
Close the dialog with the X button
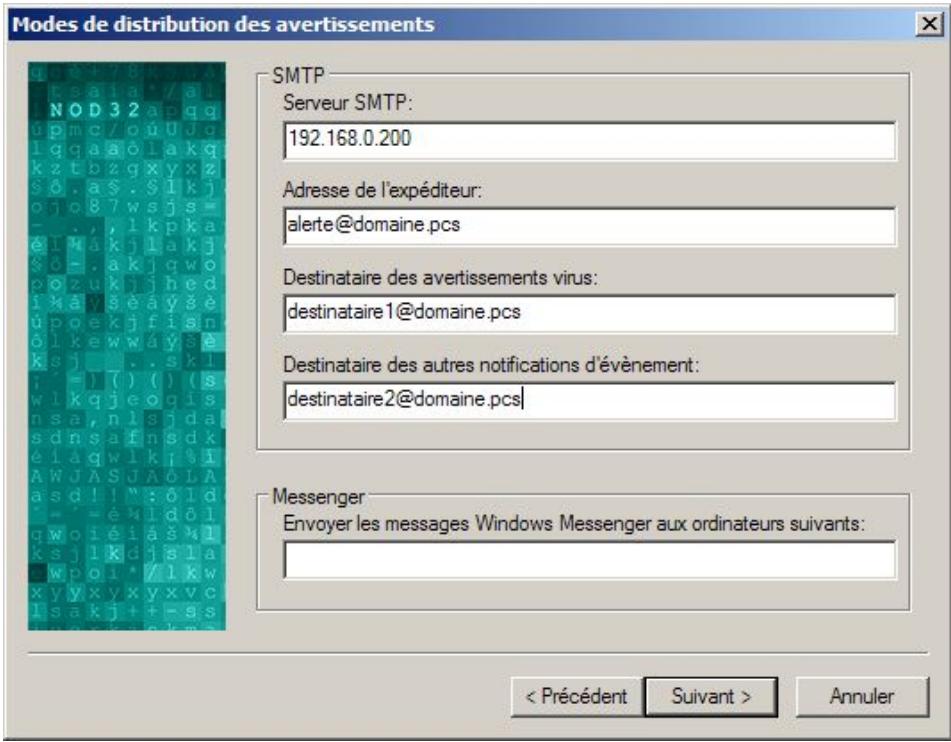[929, 24]
